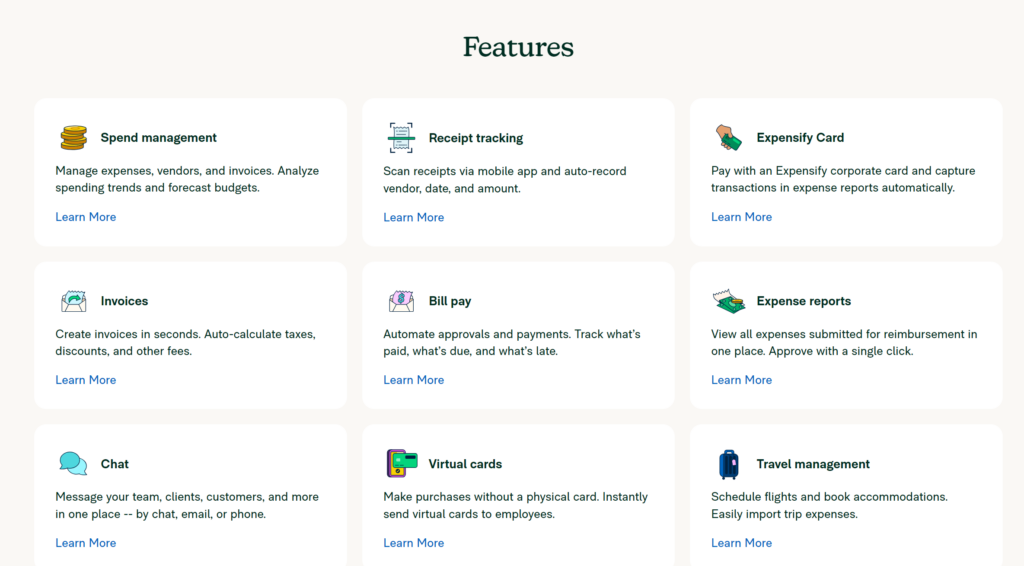Open Learn More under Expense reports
The height and width of the screenshot is (566, 1024).
tap(741, 380)
